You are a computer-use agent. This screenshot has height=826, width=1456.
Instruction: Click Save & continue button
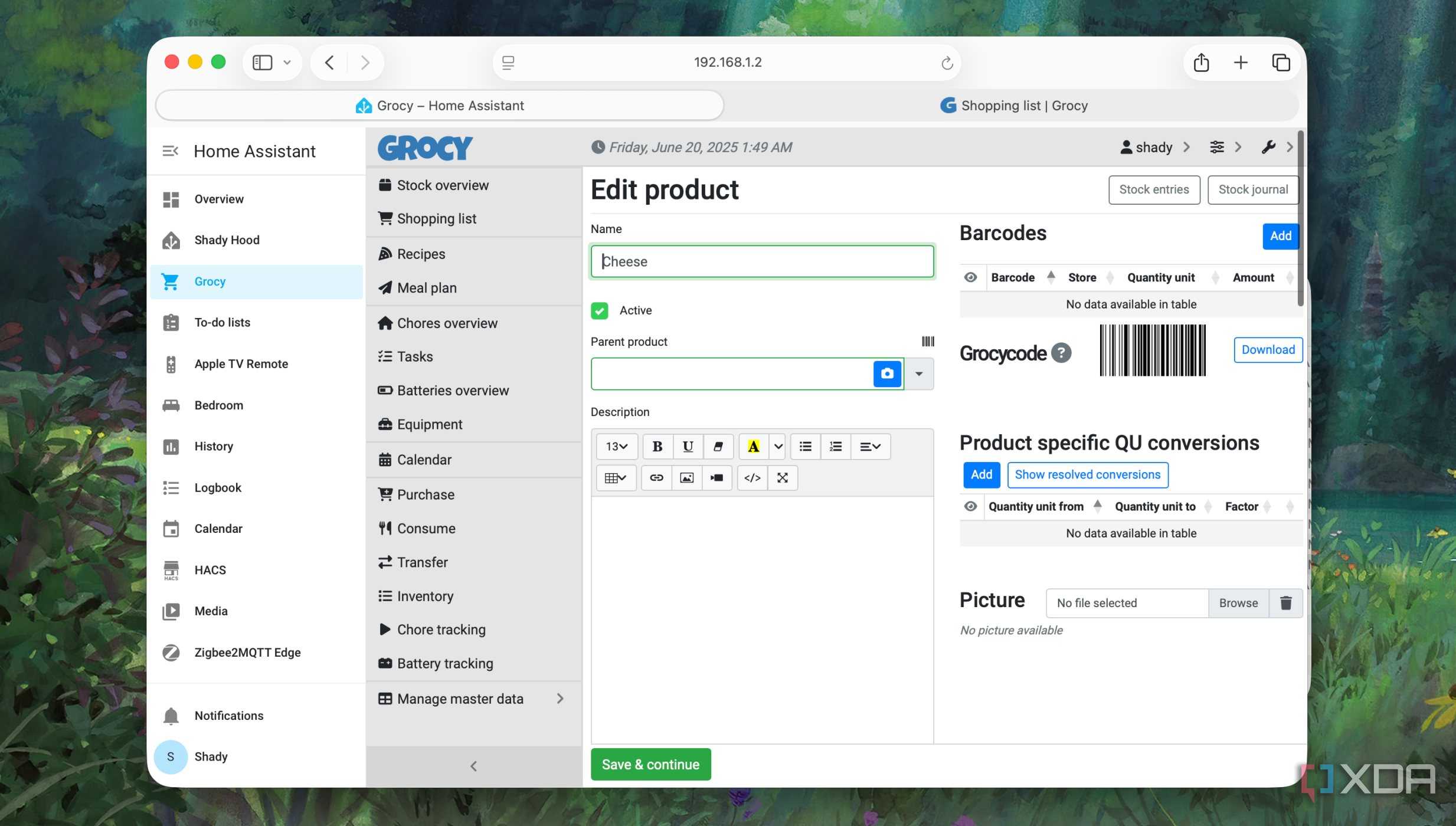pyautogui.click(x=650, y=765)
